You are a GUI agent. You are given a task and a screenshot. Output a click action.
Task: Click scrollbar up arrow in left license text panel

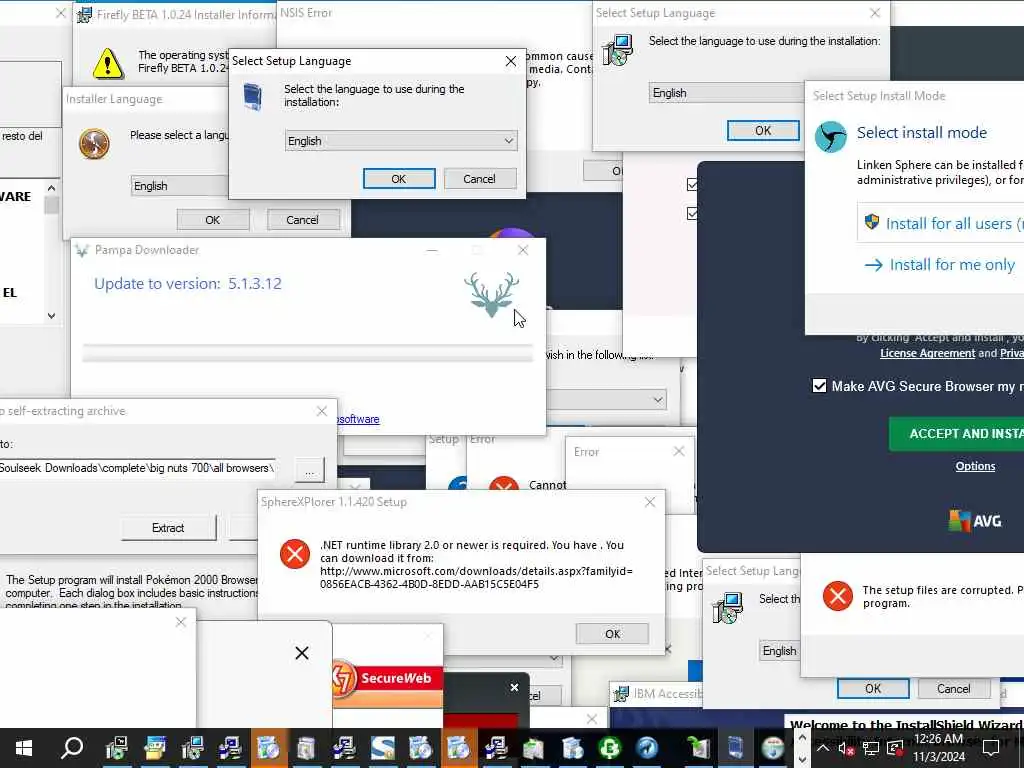coord(52,188)
